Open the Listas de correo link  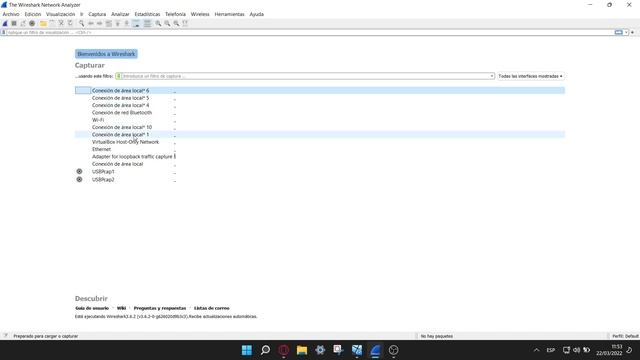coord(211,308)
